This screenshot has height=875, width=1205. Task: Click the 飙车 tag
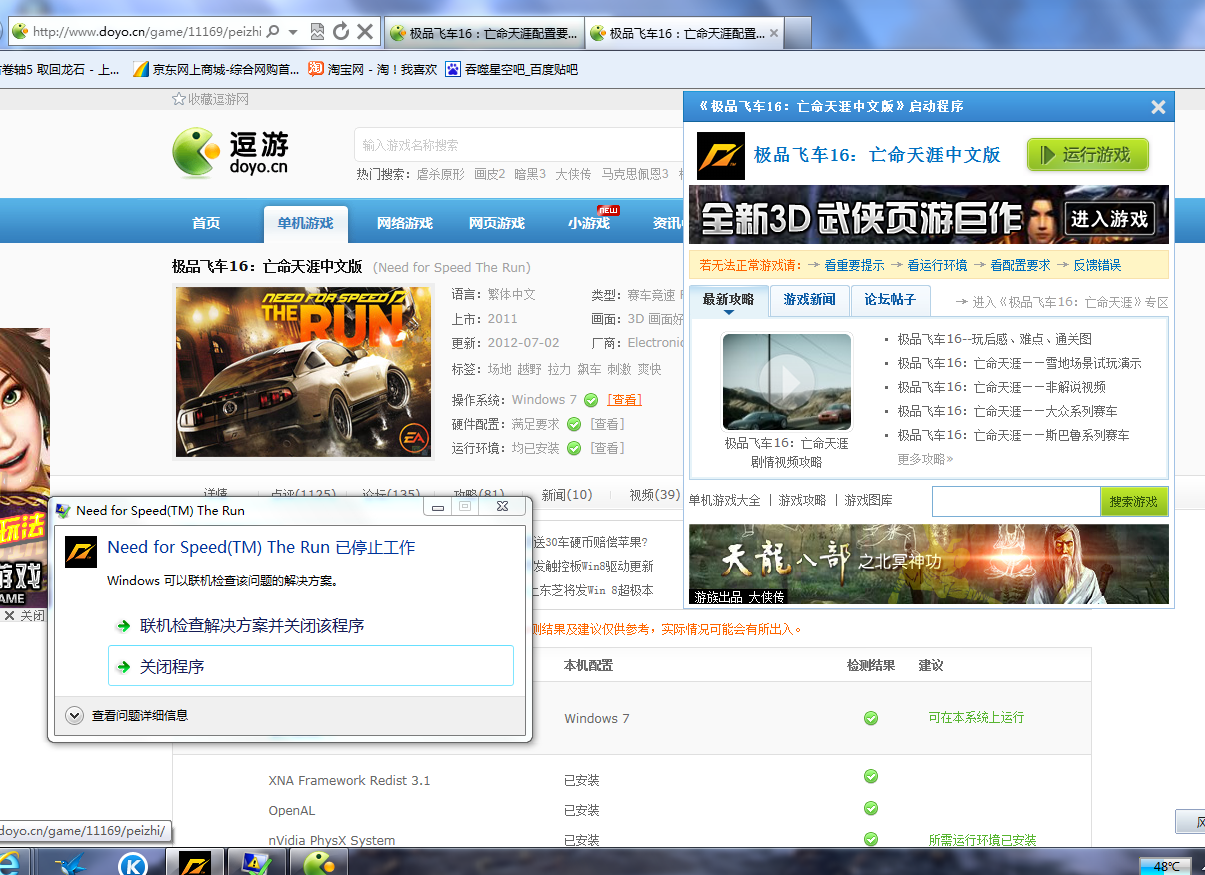(589, 369)
